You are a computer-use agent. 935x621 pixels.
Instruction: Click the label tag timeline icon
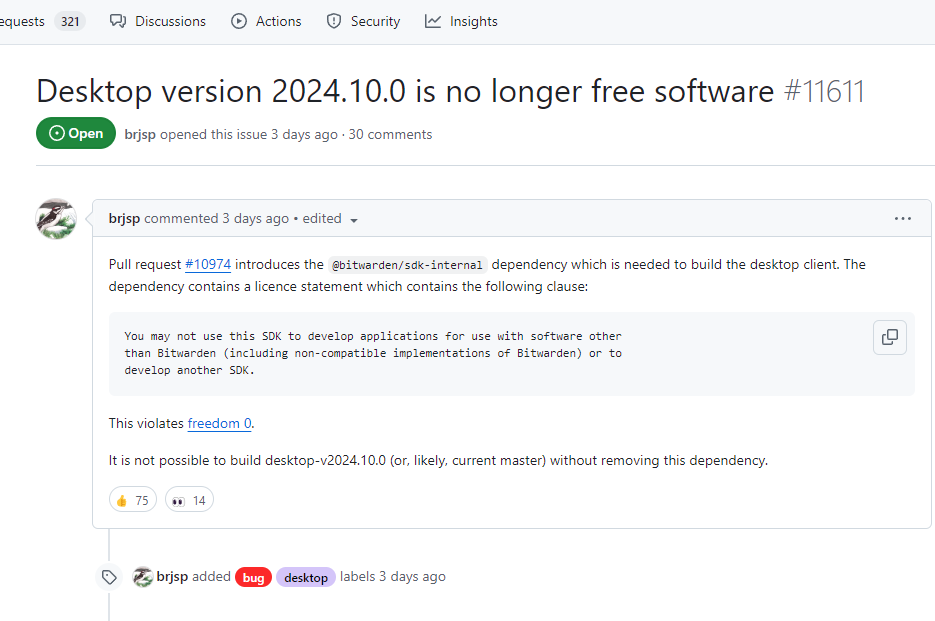[109, 577]
